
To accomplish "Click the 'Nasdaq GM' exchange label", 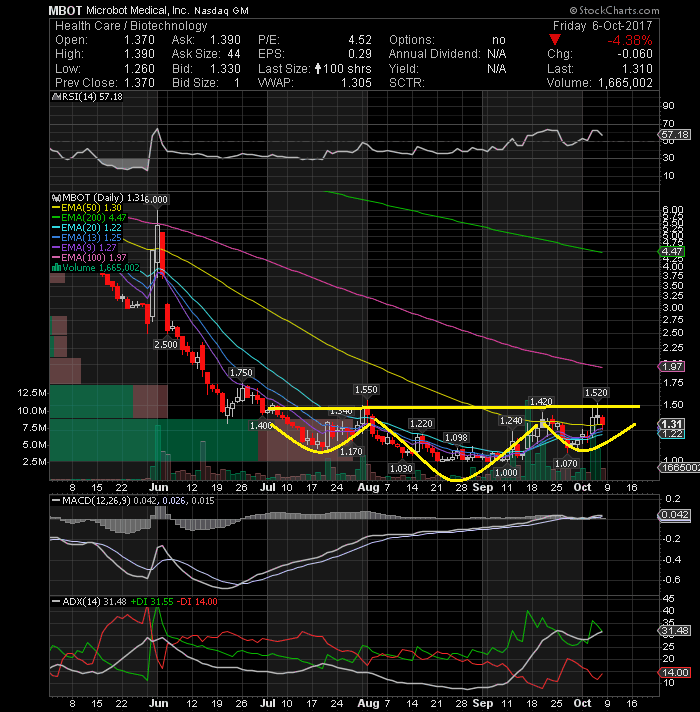I will click(222, 11).
